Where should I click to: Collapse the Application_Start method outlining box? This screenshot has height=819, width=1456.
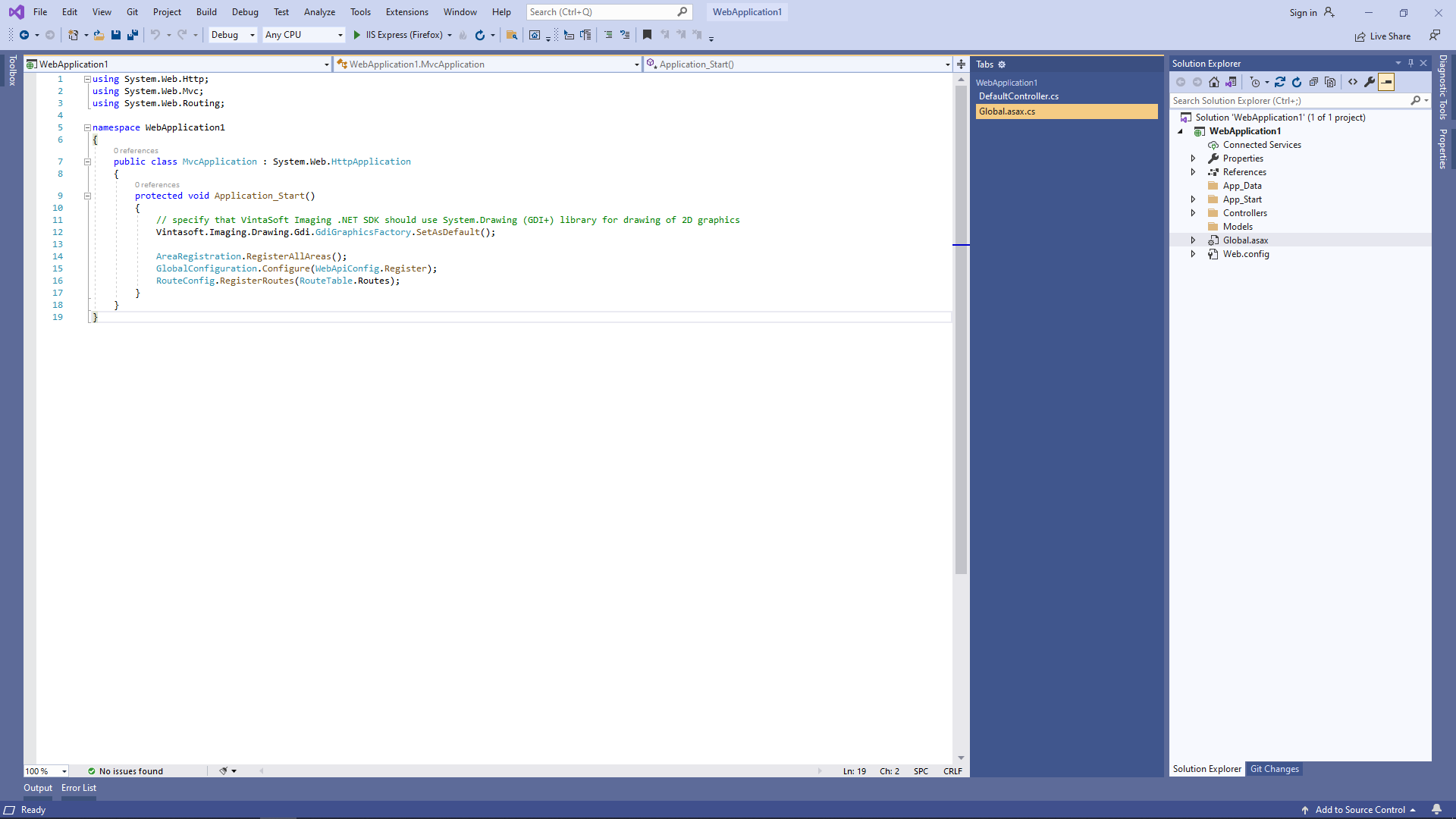[87, 196]
